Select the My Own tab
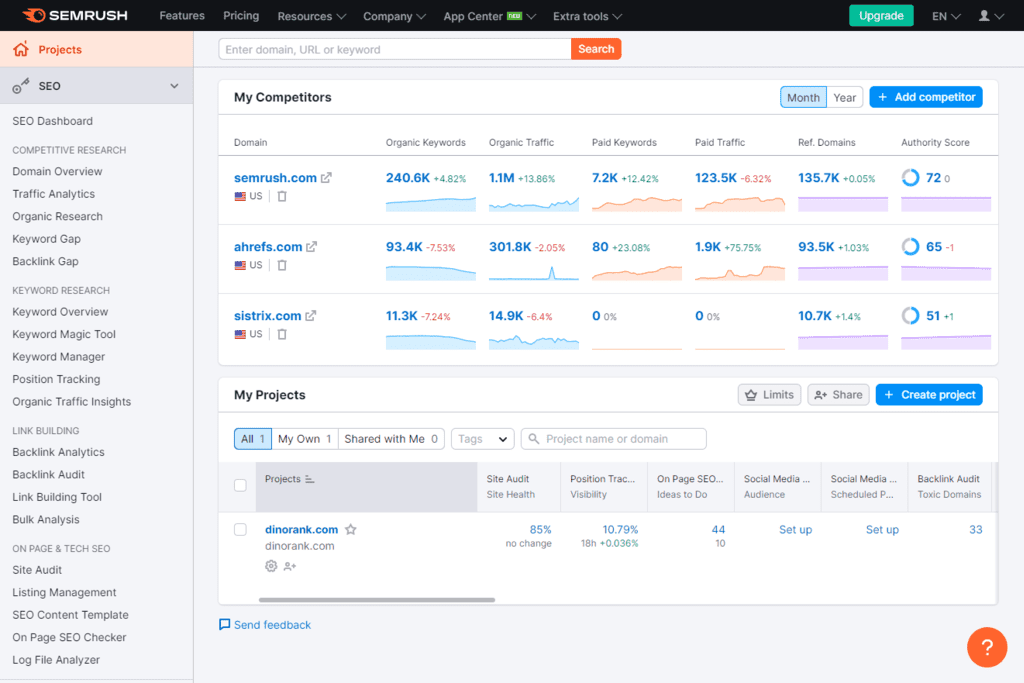Image resolution: width=1024 pixels, height=683 pixels. 304,439
